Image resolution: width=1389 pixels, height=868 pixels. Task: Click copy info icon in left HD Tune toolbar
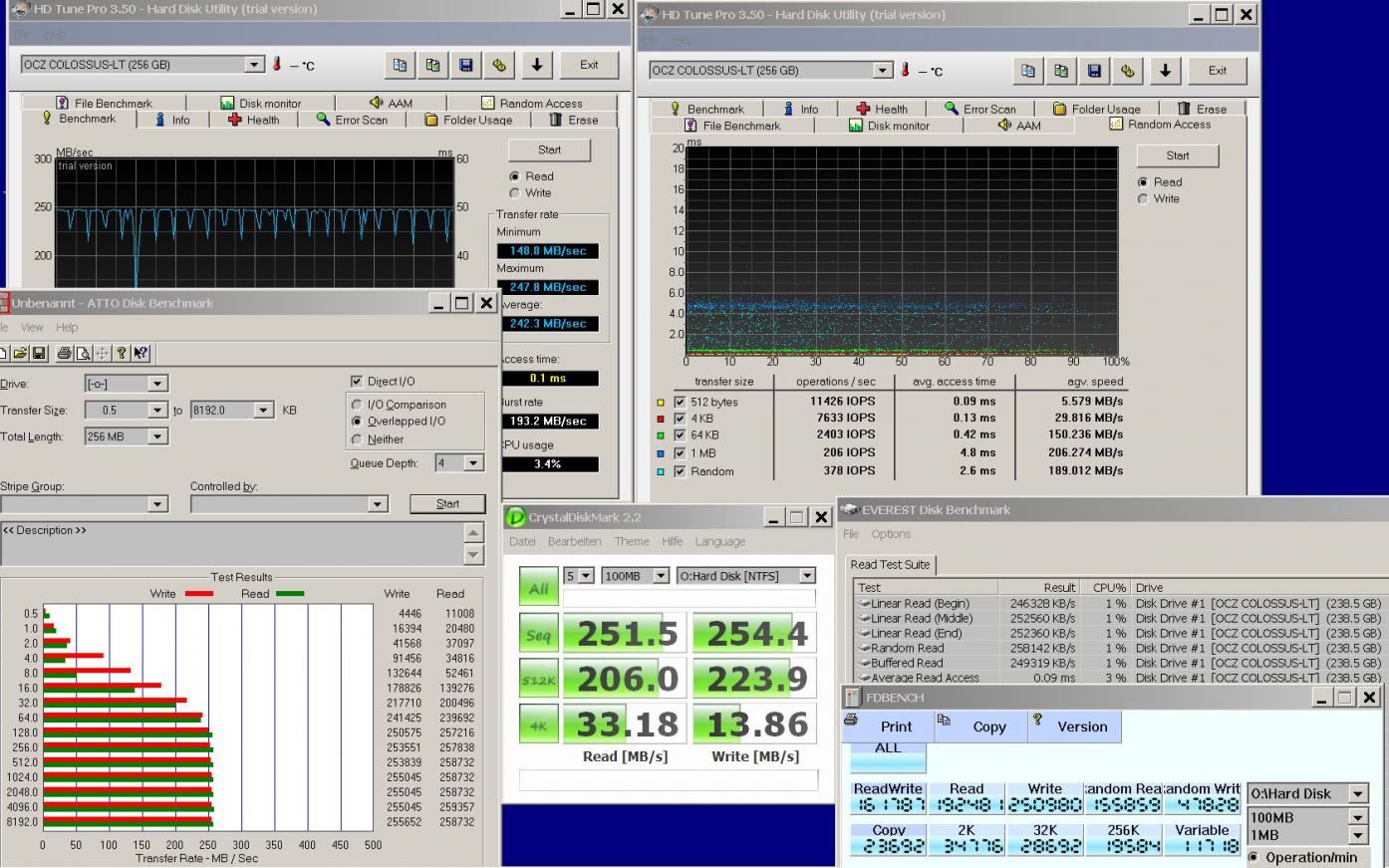pos(401,65)
